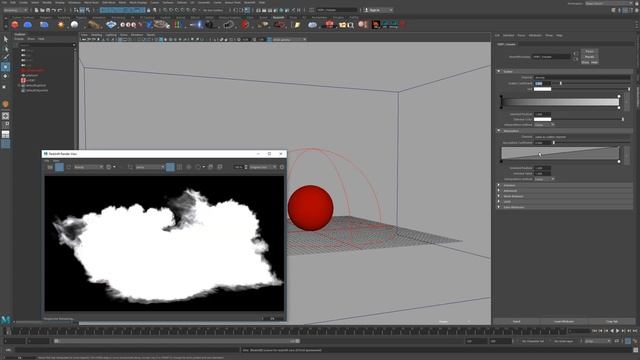Select the arrow Select tool in toolbox

5,39
